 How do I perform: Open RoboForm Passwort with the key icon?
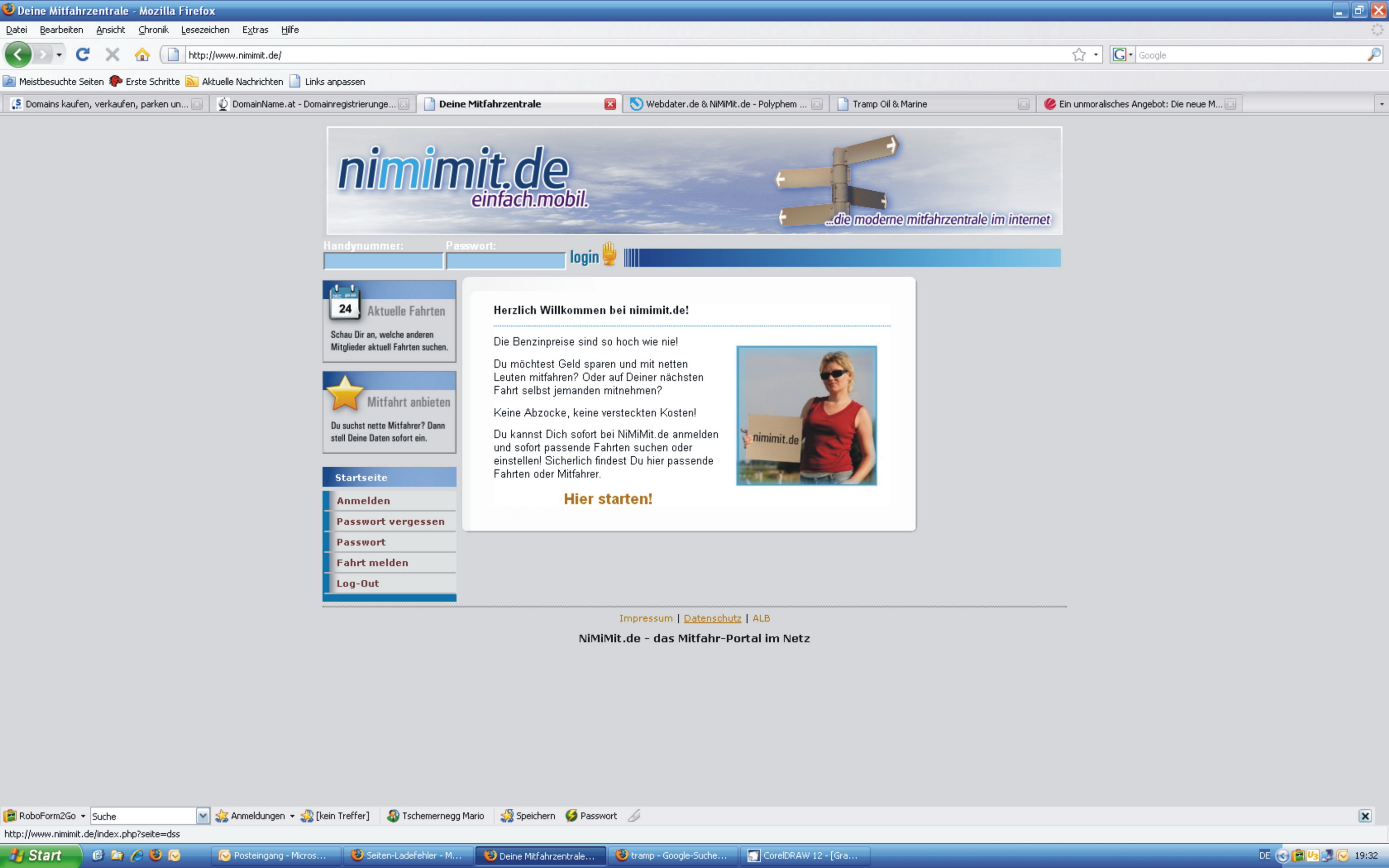(572, 815)
